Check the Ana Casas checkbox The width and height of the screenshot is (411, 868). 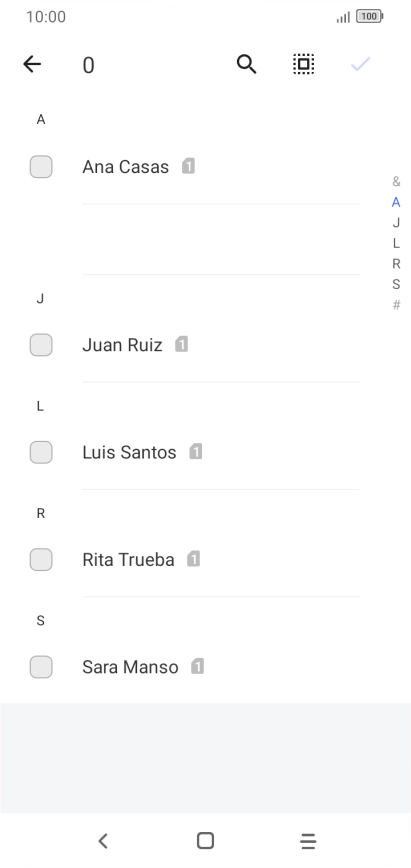[41, 167]
